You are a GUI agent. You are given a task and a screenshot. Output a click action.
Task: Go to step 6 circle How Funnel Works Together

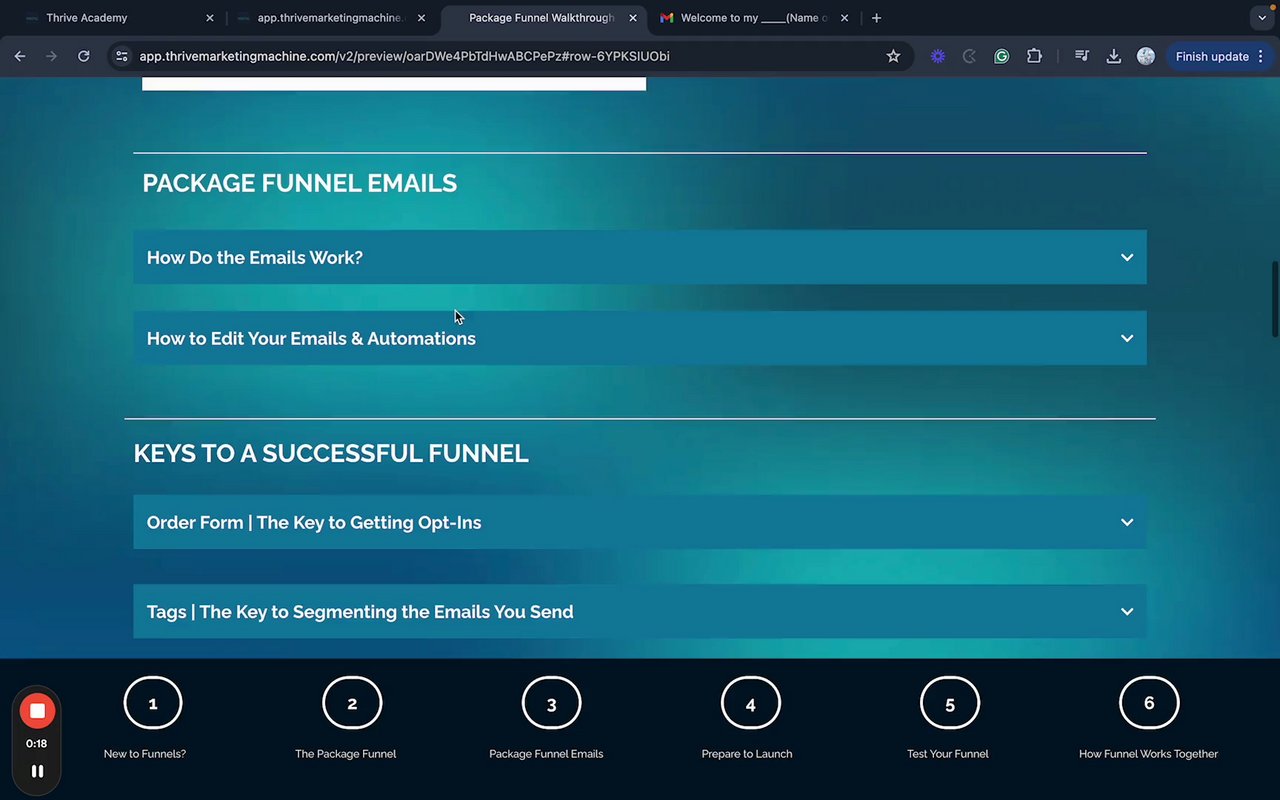[1149, 703]
